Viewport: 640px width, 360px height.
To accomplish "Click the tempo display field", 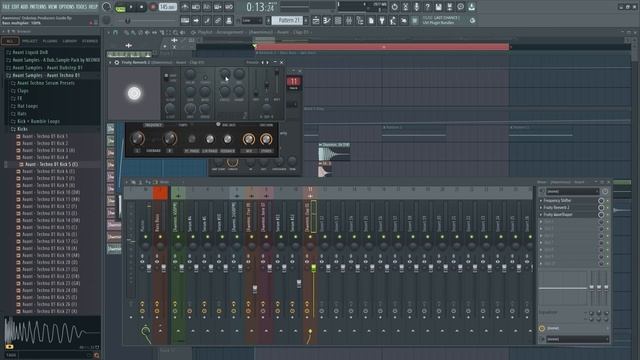I will 167,7.
